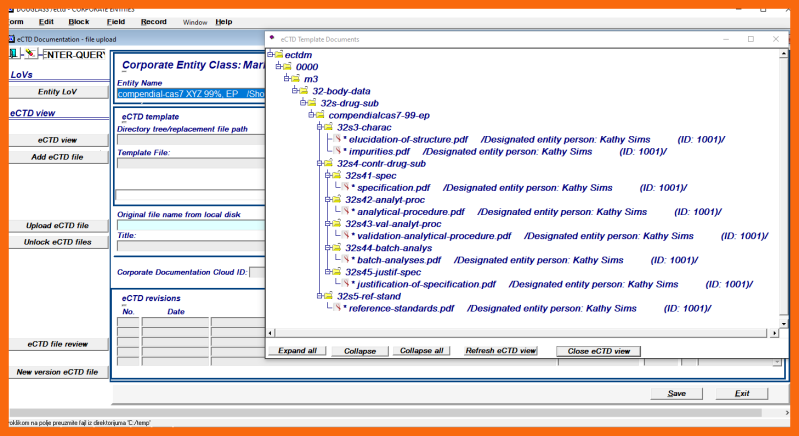
Task: Collapse the 32s44-batch-analys node
Action: 328,248
